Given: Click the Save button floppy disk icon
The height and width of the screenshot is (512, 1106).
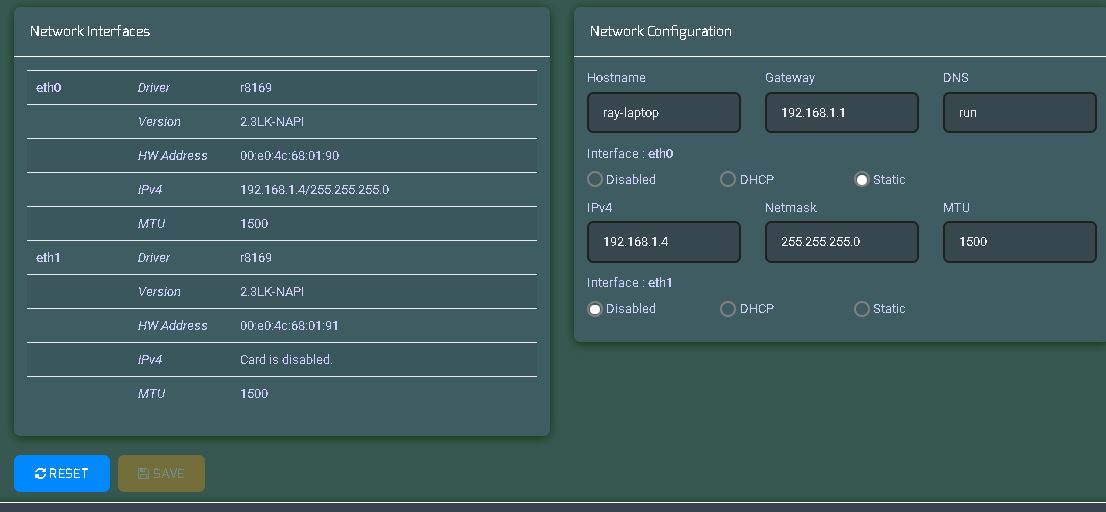Looking at the screenshot, I should click(x=143, y=473).
